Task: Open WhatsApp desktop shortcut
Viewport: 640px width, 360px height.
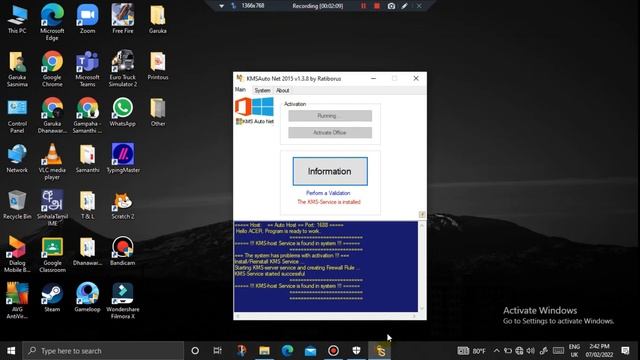Action: pos(123,112)
